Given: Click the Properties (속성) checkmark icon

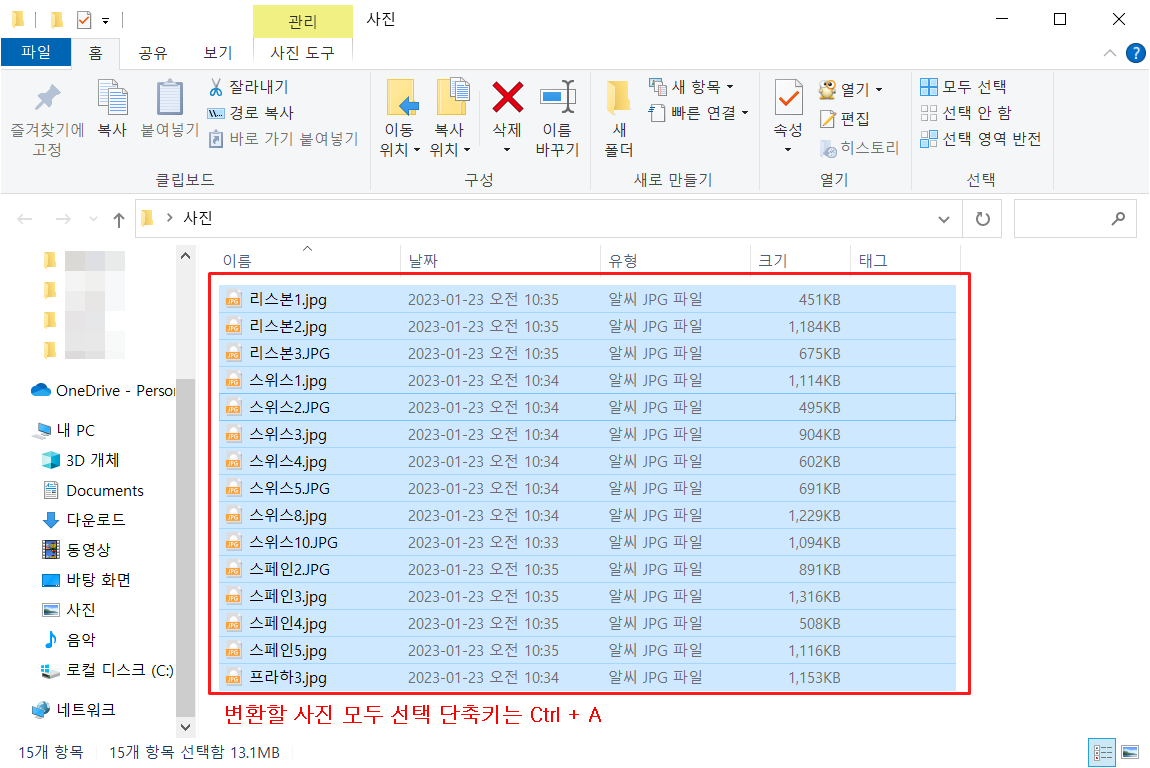Looking at the screenshot, I should pos(788,98).
